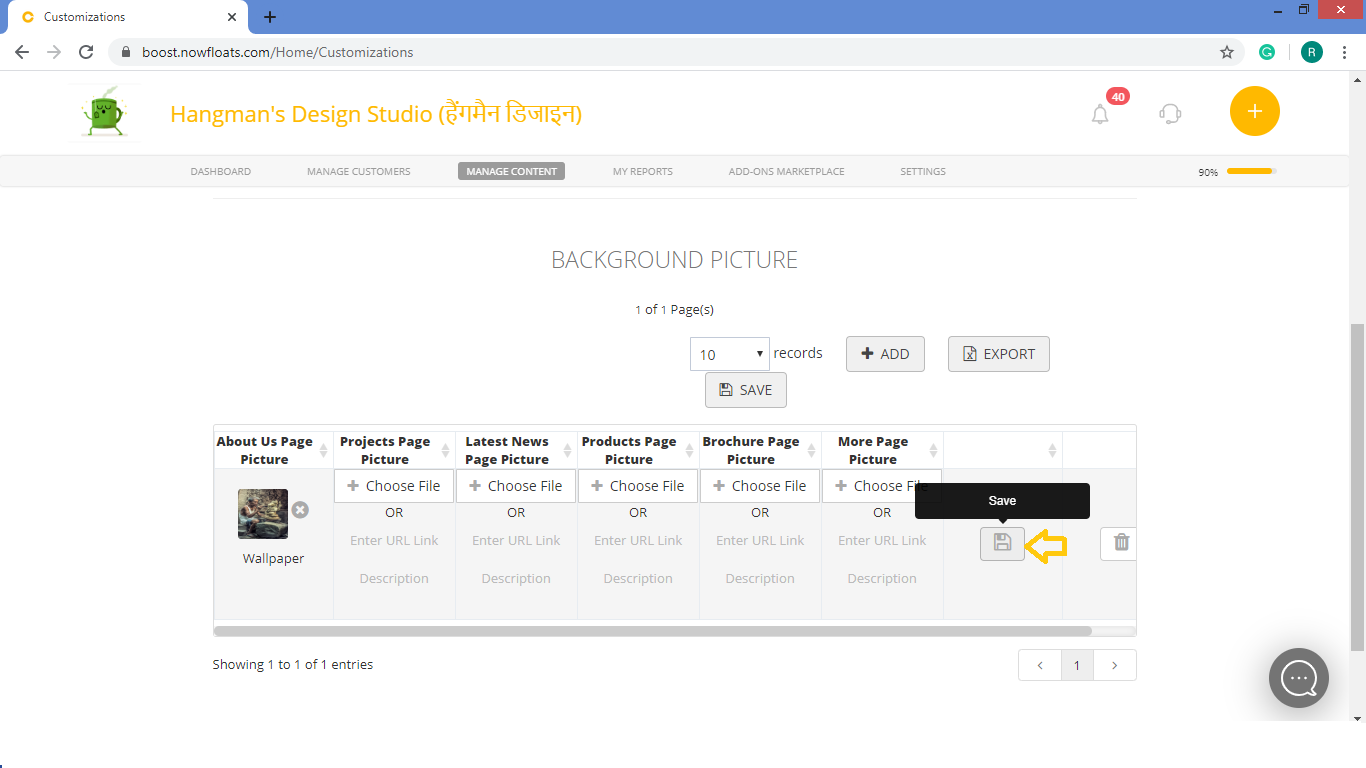
Task: Click the yellow plus create button
Action: pyautogui.click(x=1254, y=111)
